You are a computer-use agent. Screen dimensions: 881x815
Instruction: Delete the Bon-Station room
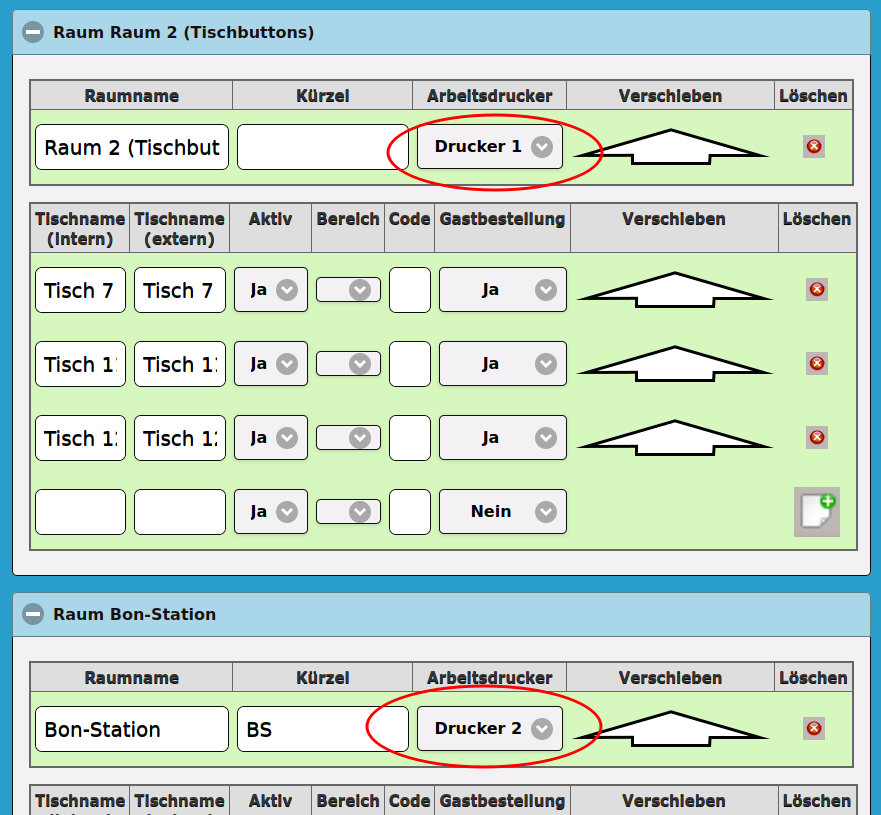814,729
